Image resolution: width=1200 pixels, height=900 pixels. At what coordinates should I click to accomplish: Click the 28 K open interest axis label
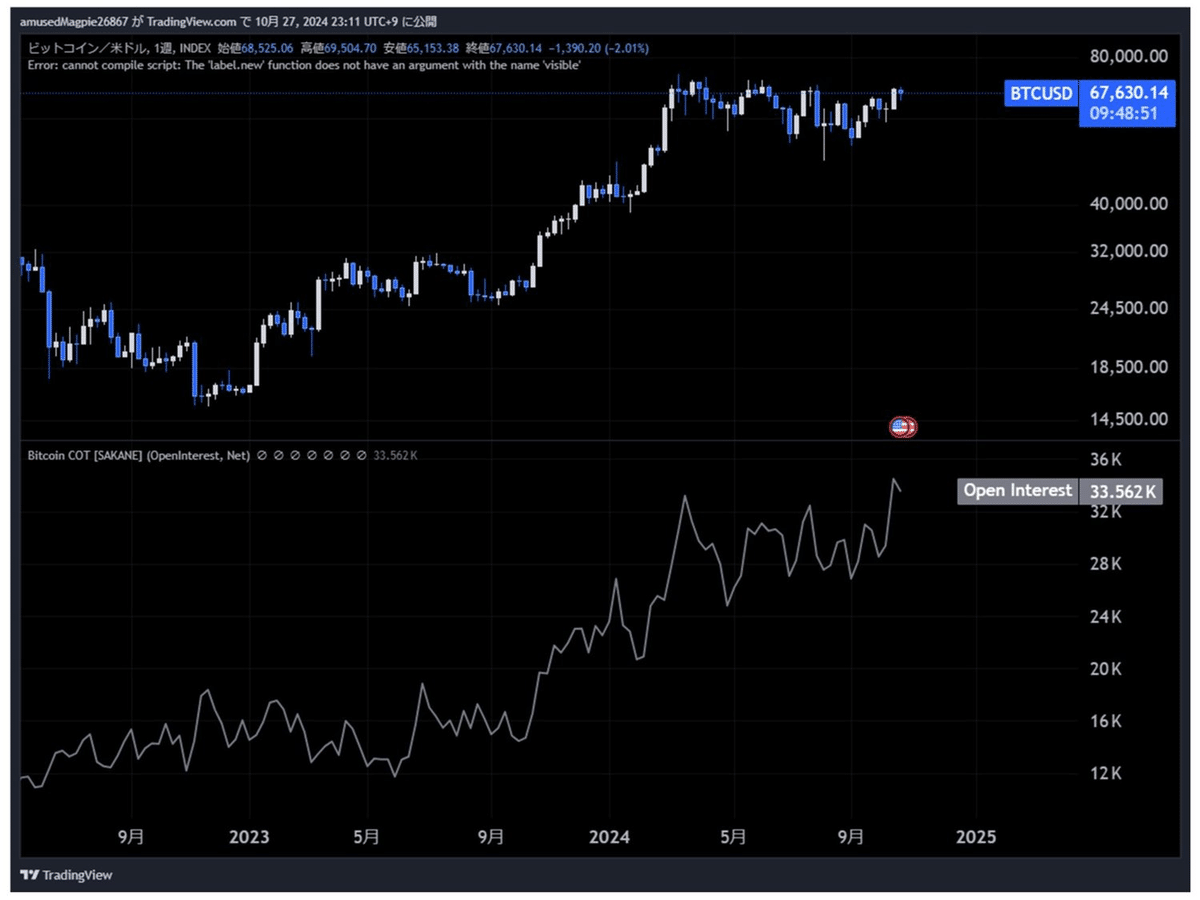coord(1105,565)
